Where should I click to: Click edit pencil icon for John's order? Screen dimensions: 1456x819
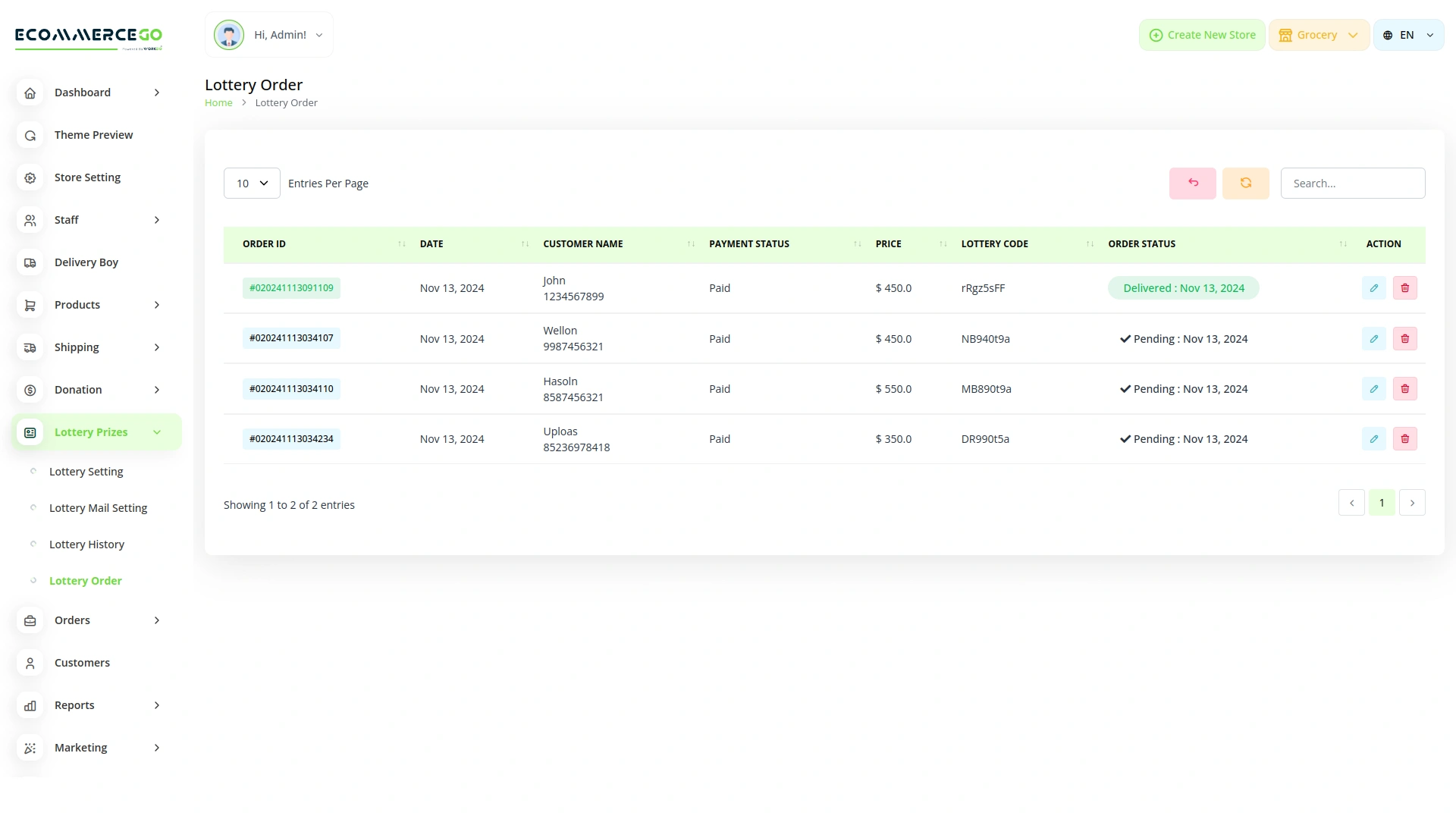click(x=1373, y=288)
